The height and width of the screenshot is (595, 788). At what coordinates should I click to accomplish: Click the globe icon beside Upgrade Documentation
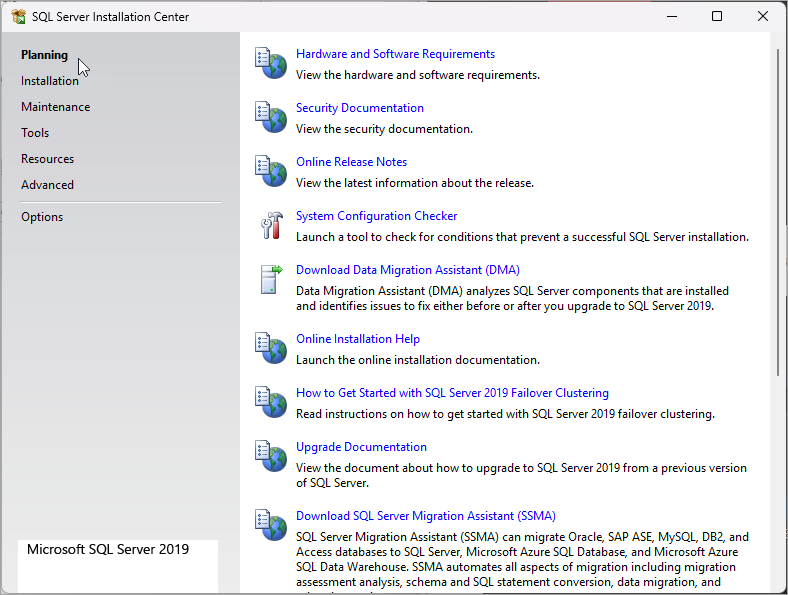tap(271, 456)
